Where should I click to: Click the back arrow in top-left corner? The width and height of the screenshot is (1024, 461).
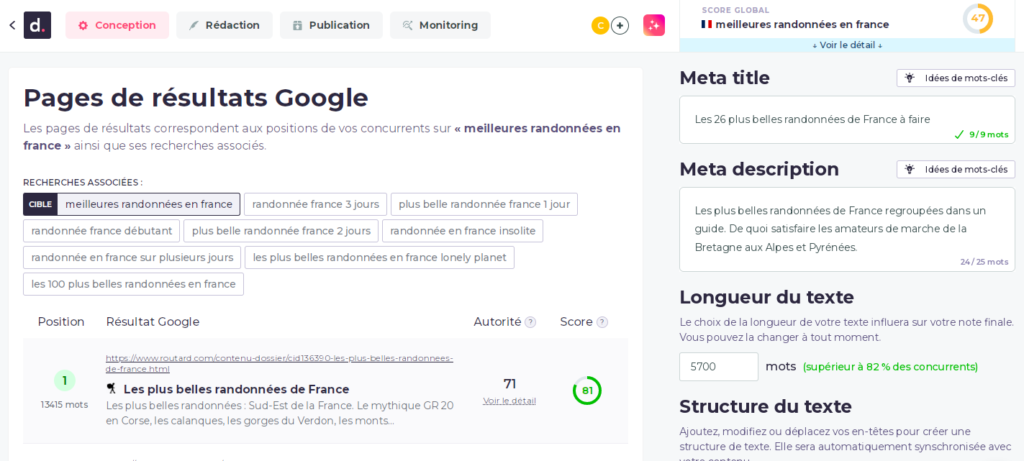coord(11,25)
